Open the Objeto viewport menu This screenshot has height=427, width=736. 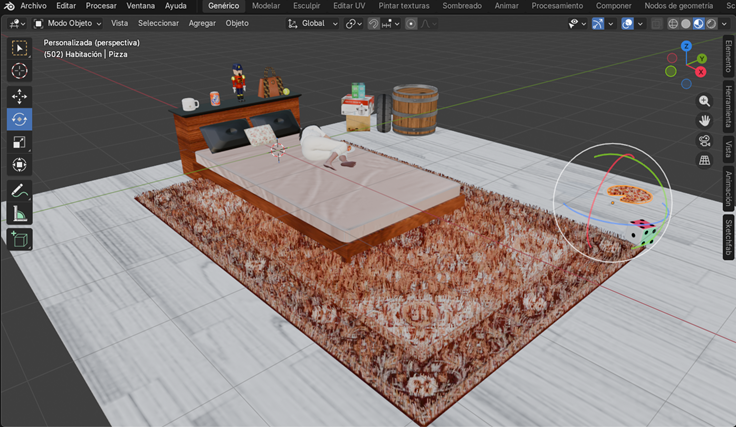pos(237,23)
